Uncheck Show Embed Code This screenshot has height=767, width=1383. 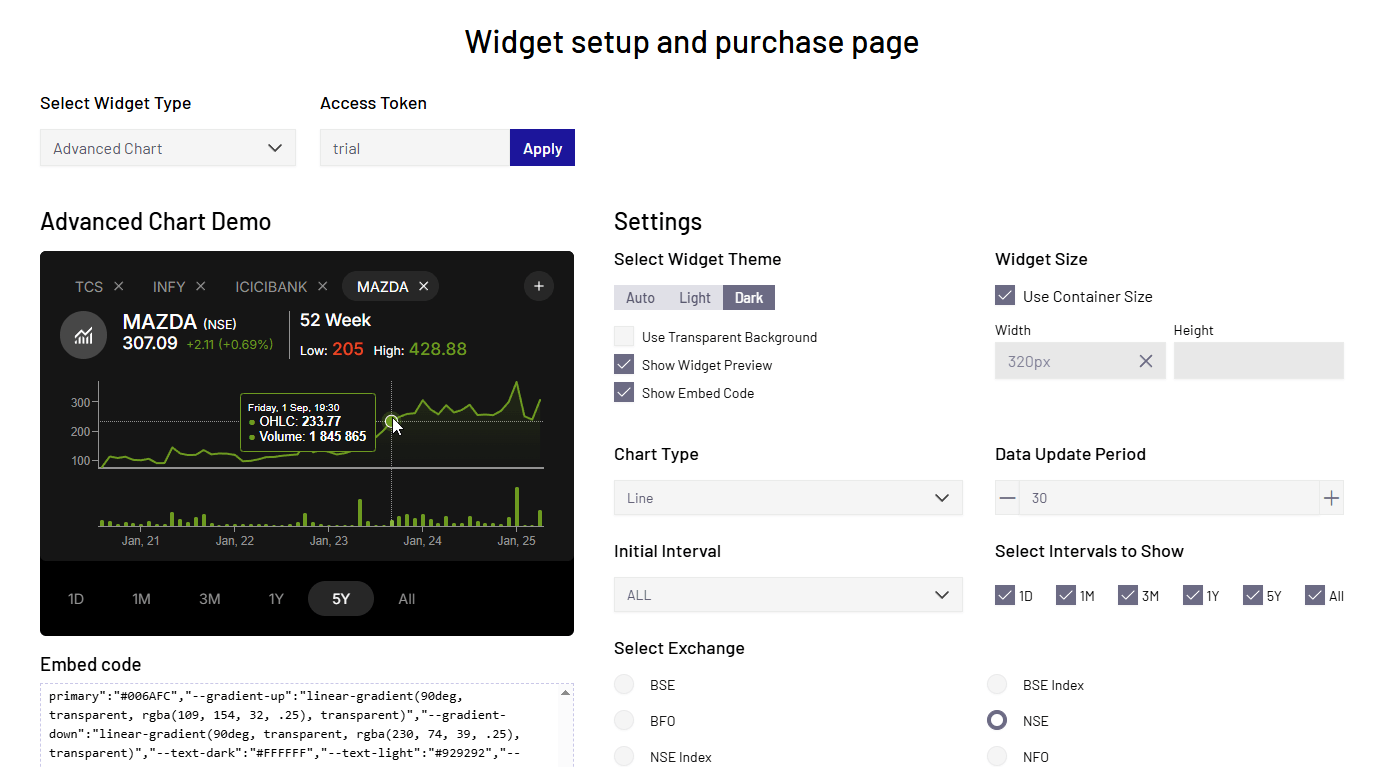click(624, 393)
